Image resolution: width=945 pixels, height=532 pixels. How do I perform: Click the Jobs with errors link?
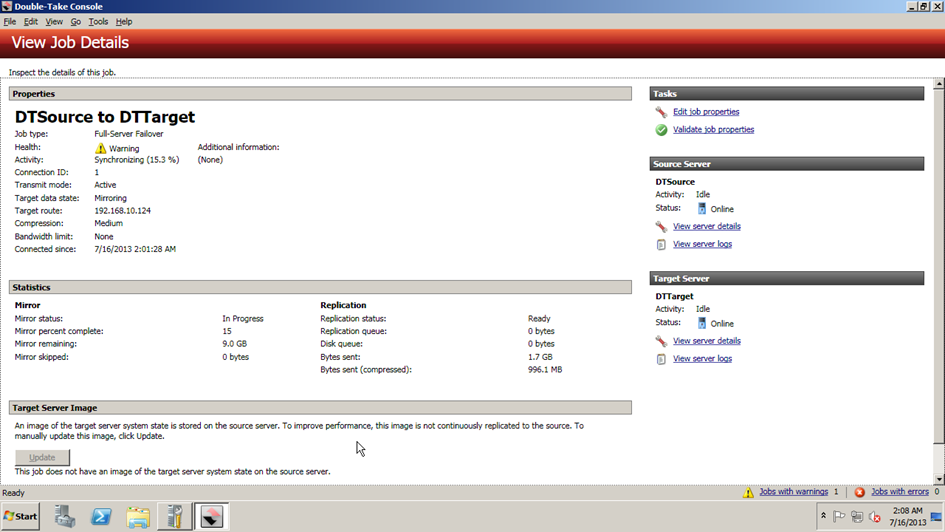(900, 492)
